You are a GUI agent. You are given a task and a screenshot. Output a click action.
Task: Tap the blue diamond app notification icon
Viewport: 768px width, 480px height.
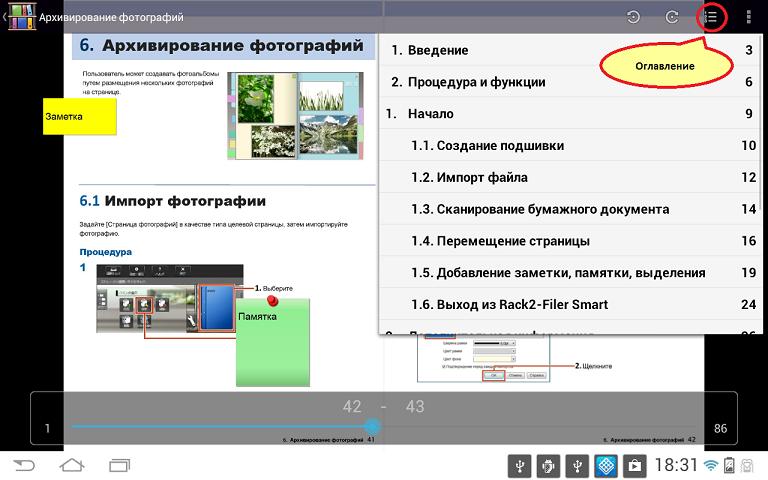606,466
